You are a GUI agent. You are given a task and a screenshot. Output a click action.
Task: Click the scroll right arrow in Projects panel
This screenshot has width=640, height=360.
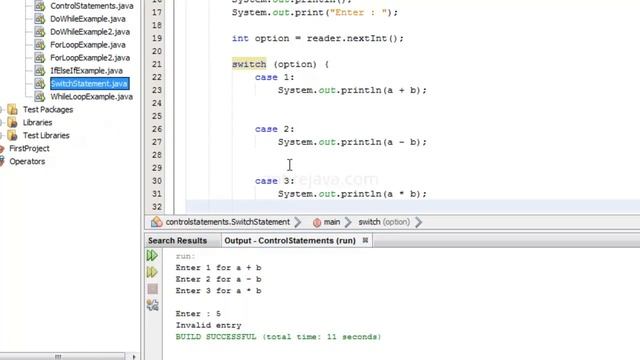(x=134, y=357)
